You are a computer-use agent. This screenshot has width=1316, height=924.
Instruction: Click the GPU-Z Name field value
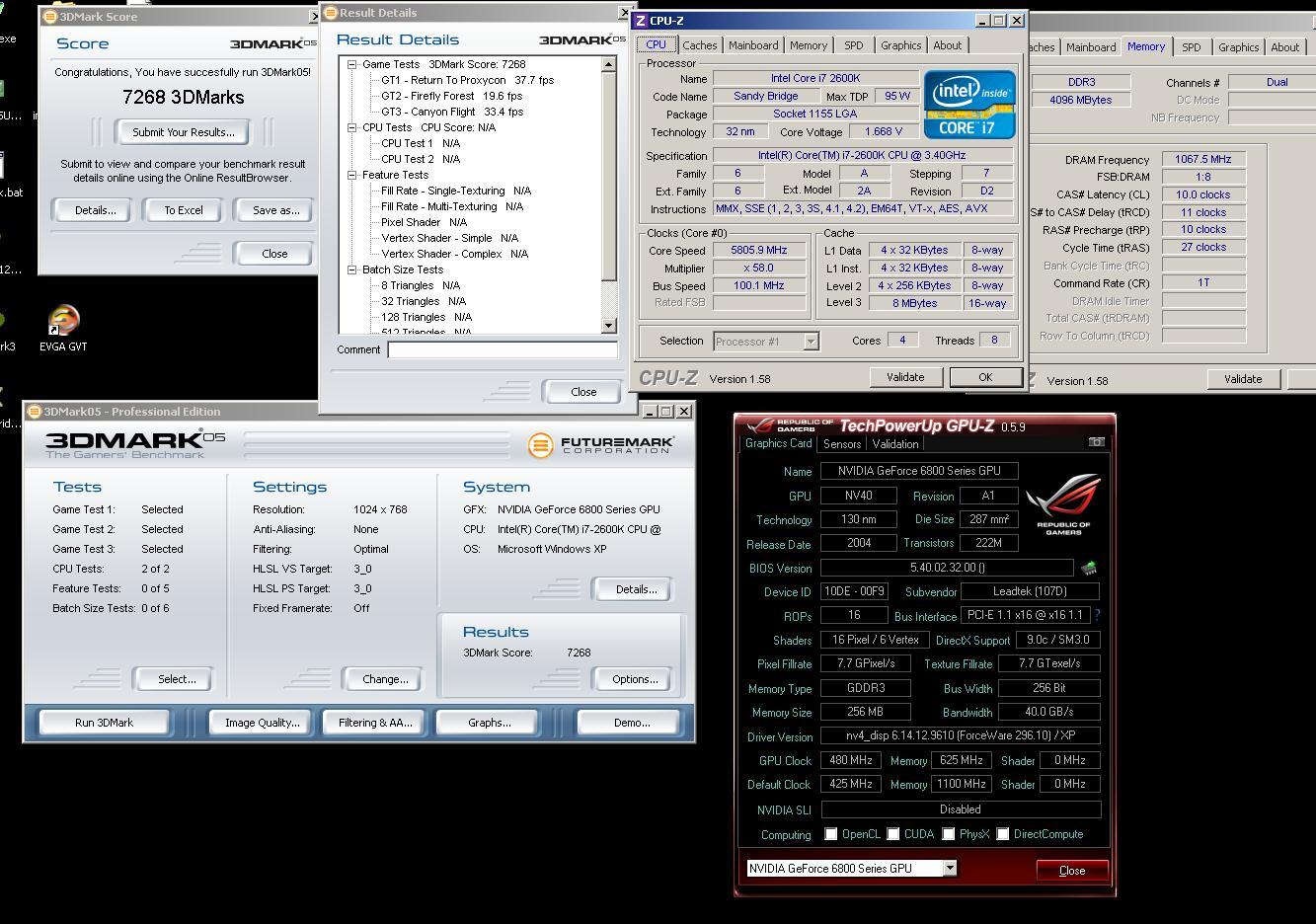pyautogui.click(x=919, y=471)
